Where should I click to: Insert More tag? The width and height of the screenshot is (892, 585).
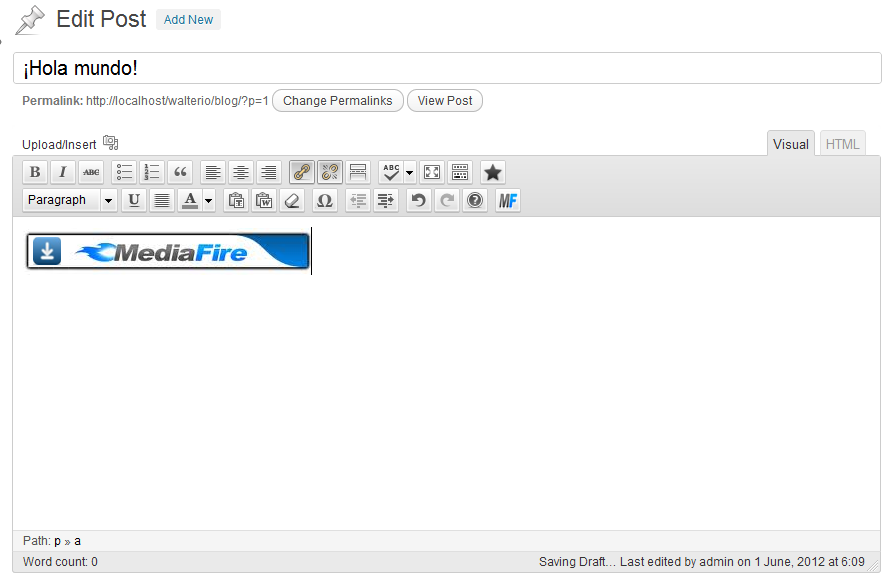tap(357, 172)
